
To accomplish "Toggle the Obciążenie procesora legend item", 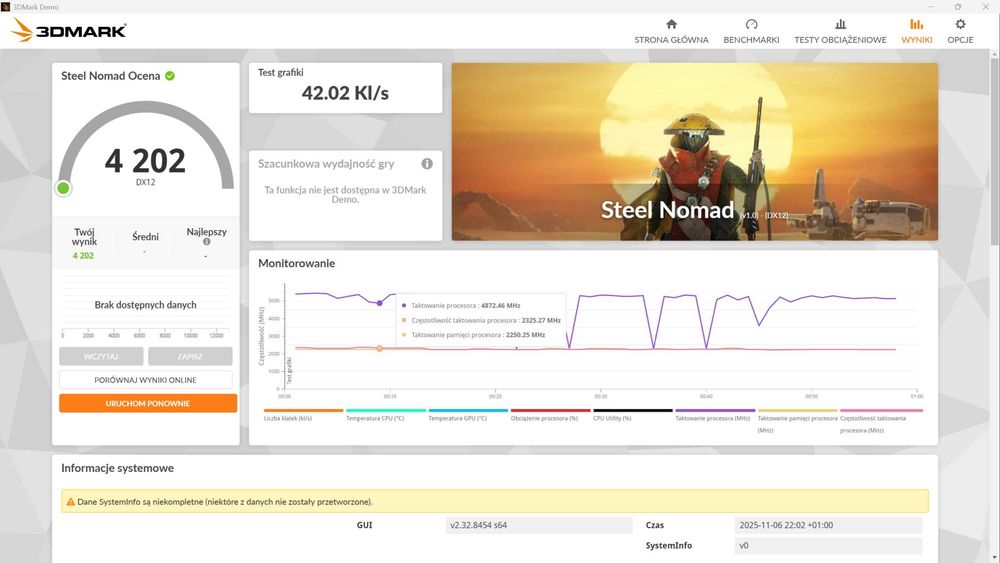I will click(550, 415).
